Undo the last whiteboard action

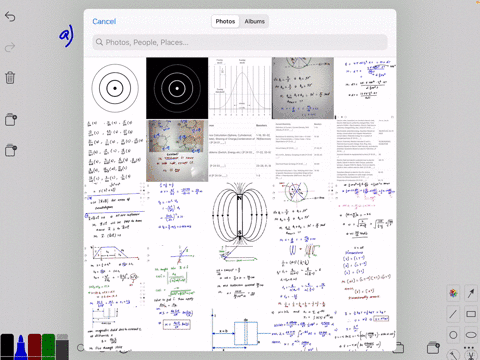(10, 16)
